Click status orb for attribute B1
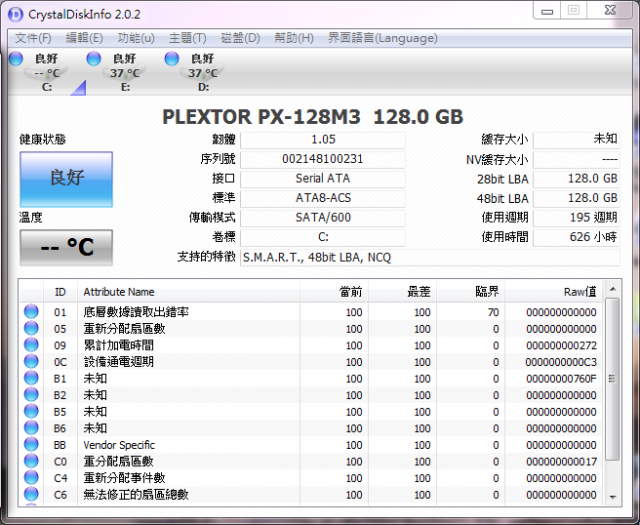This screenshot has height=525, width=640. [31, 378]
